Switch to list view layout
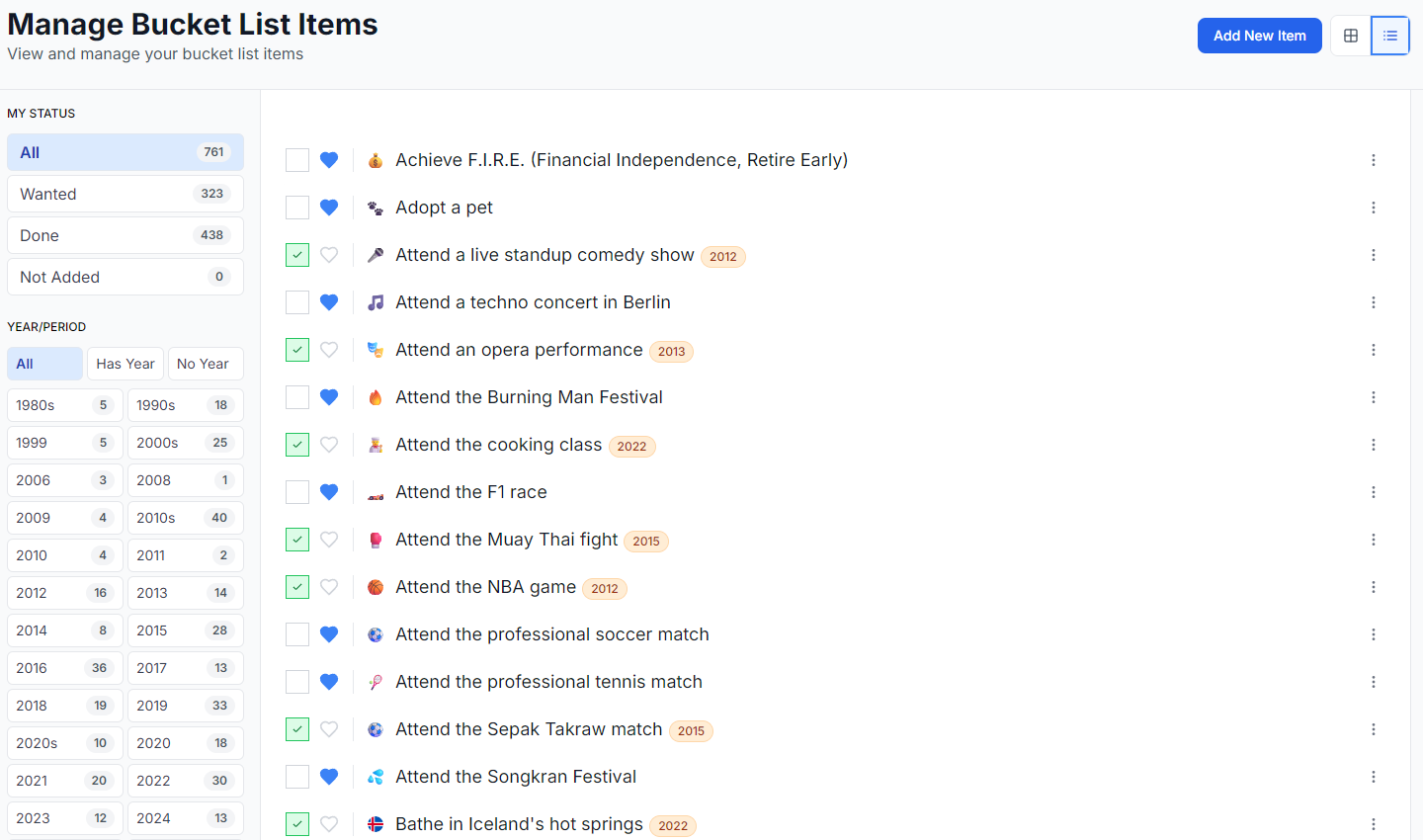The width and height of the screenshot is (1423, 840). click(1390, 36)
